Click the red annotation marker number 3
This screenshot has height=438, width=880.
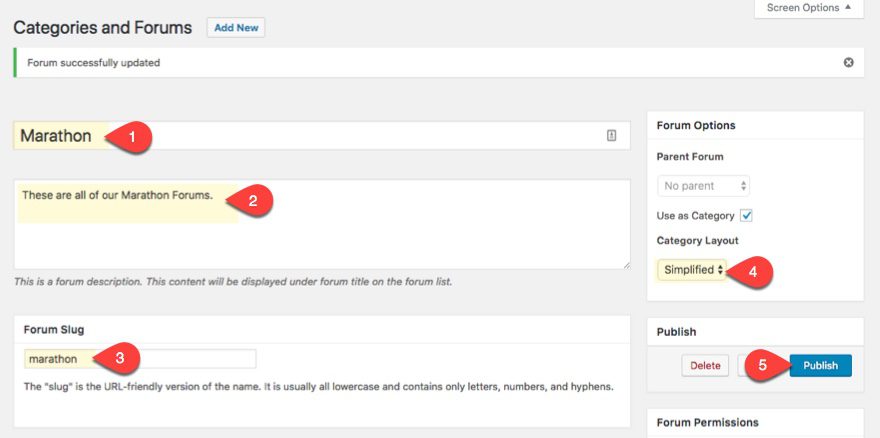(119, 358)
